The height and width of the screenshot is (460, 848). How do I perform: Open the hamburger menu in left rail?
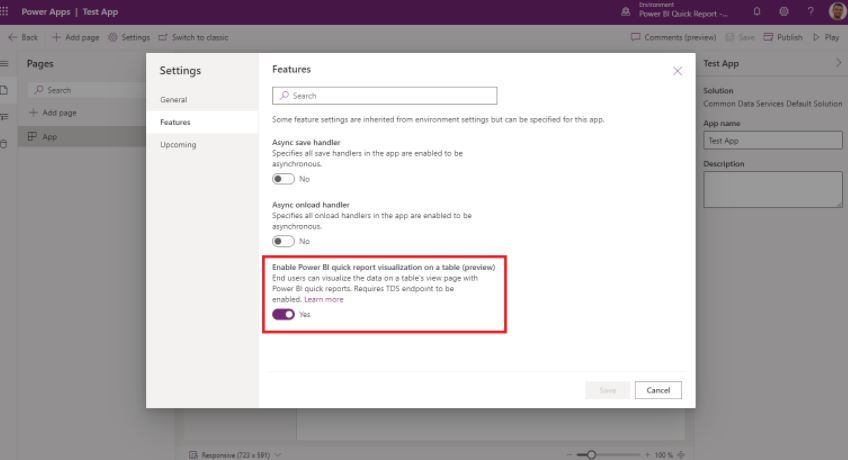[5, 64]
